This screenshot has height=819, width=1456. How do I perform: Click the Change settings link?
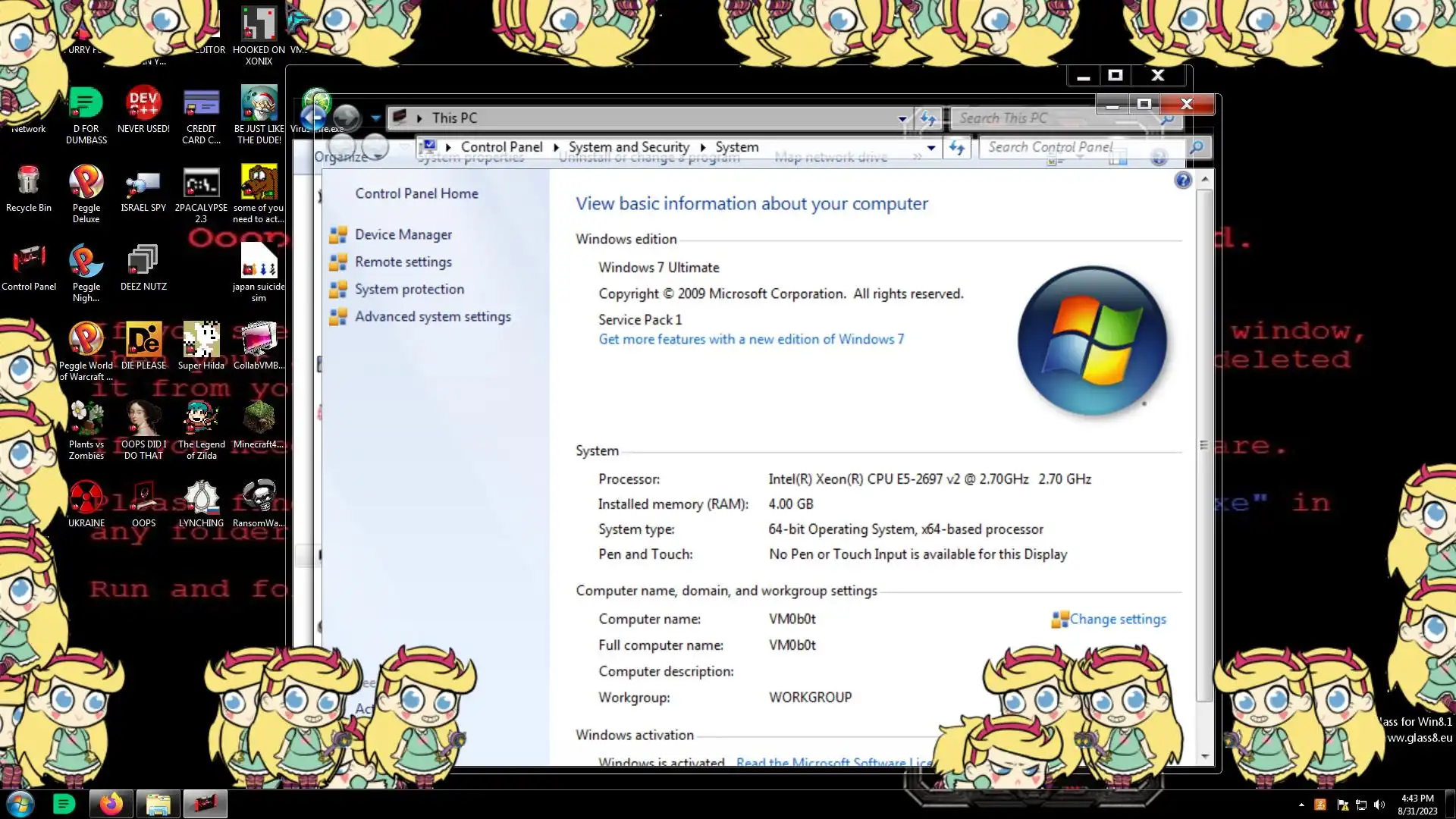pos(1117,620)
